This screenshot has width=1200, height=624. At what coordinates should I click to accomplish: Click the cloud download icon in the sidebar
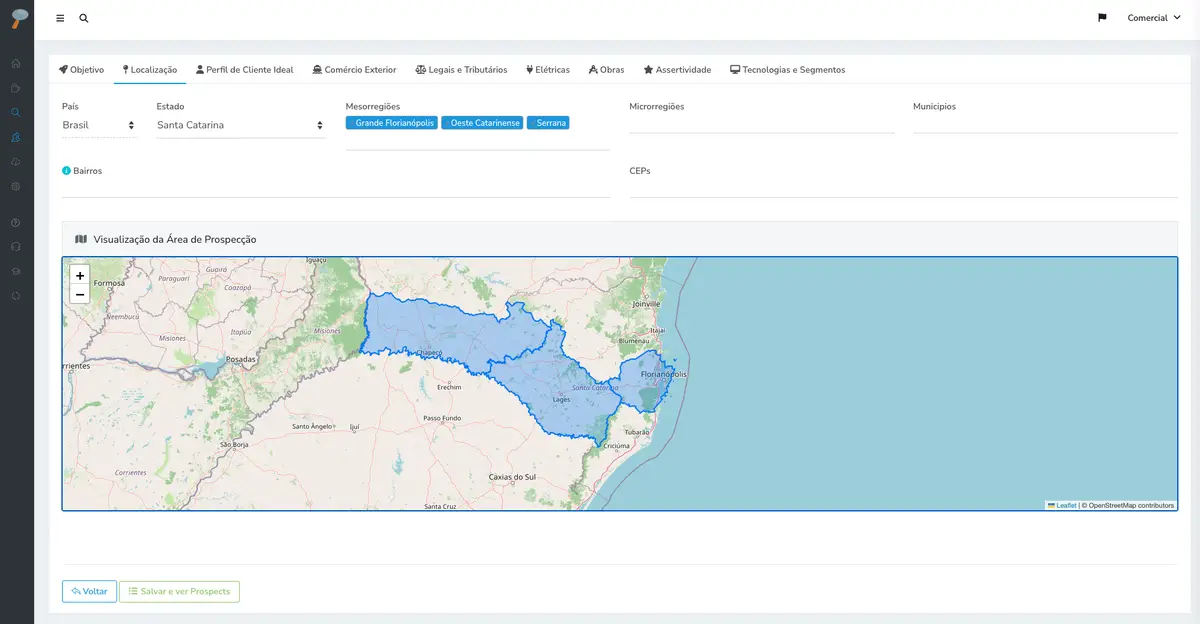point(16,161)
